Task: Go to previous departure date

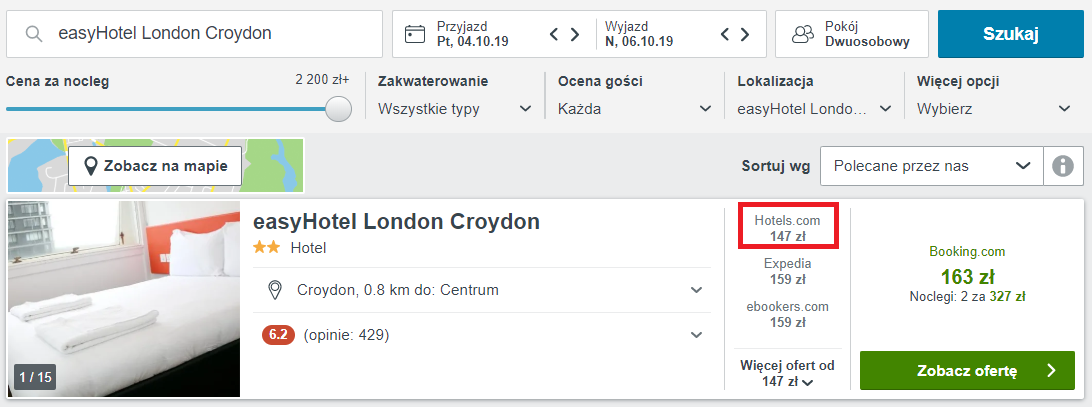Action: (x=726, y=34)
